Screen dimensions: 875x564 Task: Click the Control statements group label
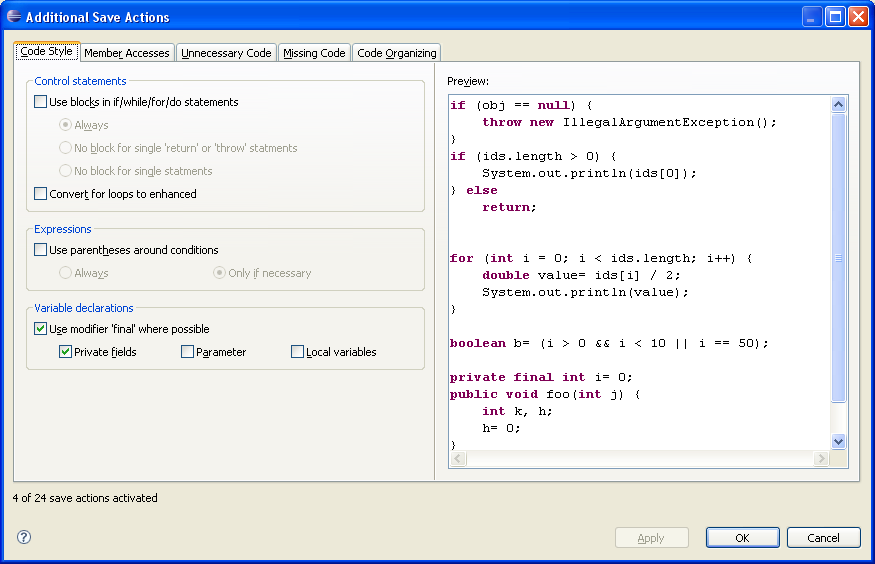click(80, 81)
